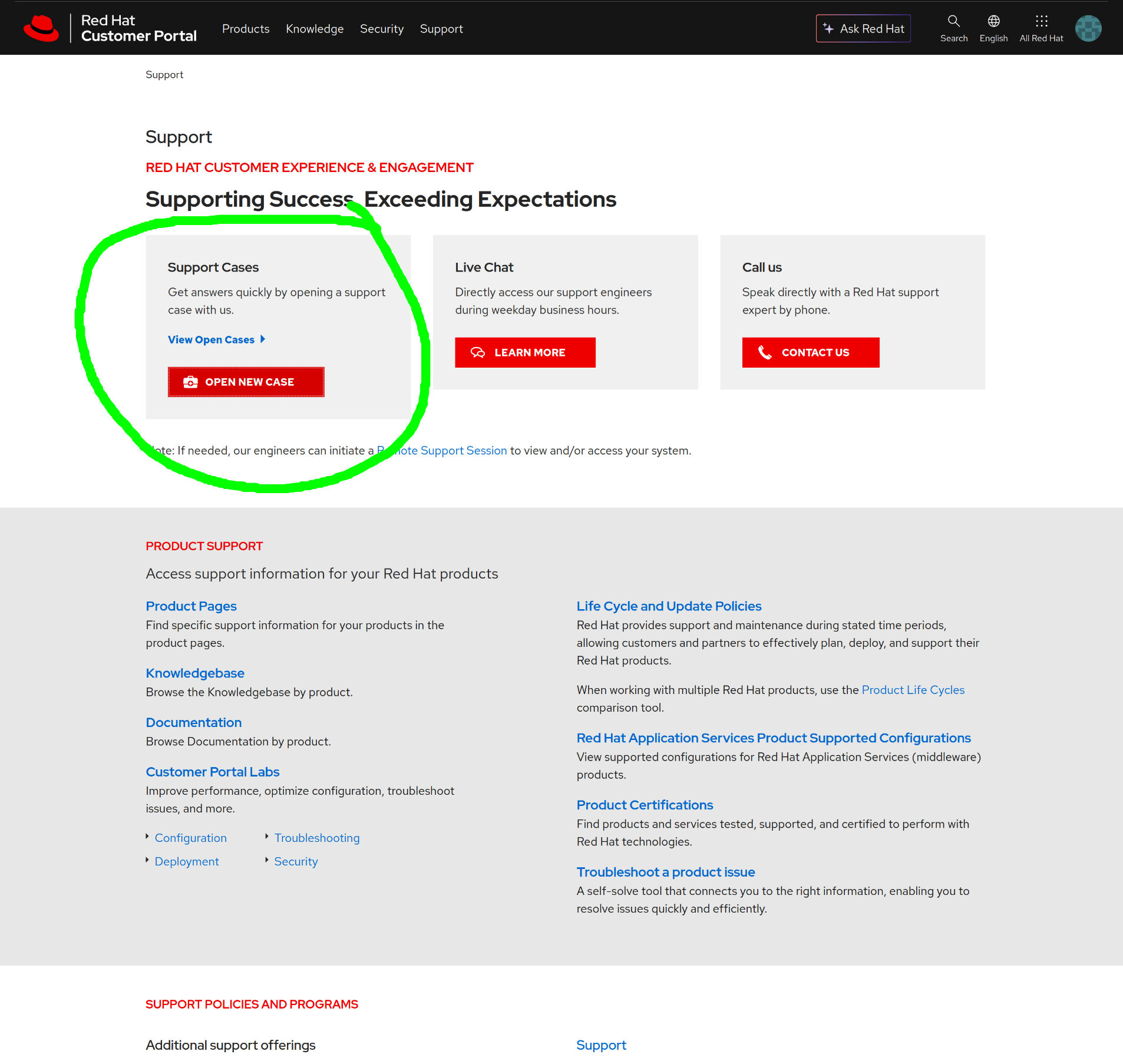Click the chat bubble icon on Learn More
Image resolution: width=1123 pixels, height=1064 pixels.
[x=478, y=352]
